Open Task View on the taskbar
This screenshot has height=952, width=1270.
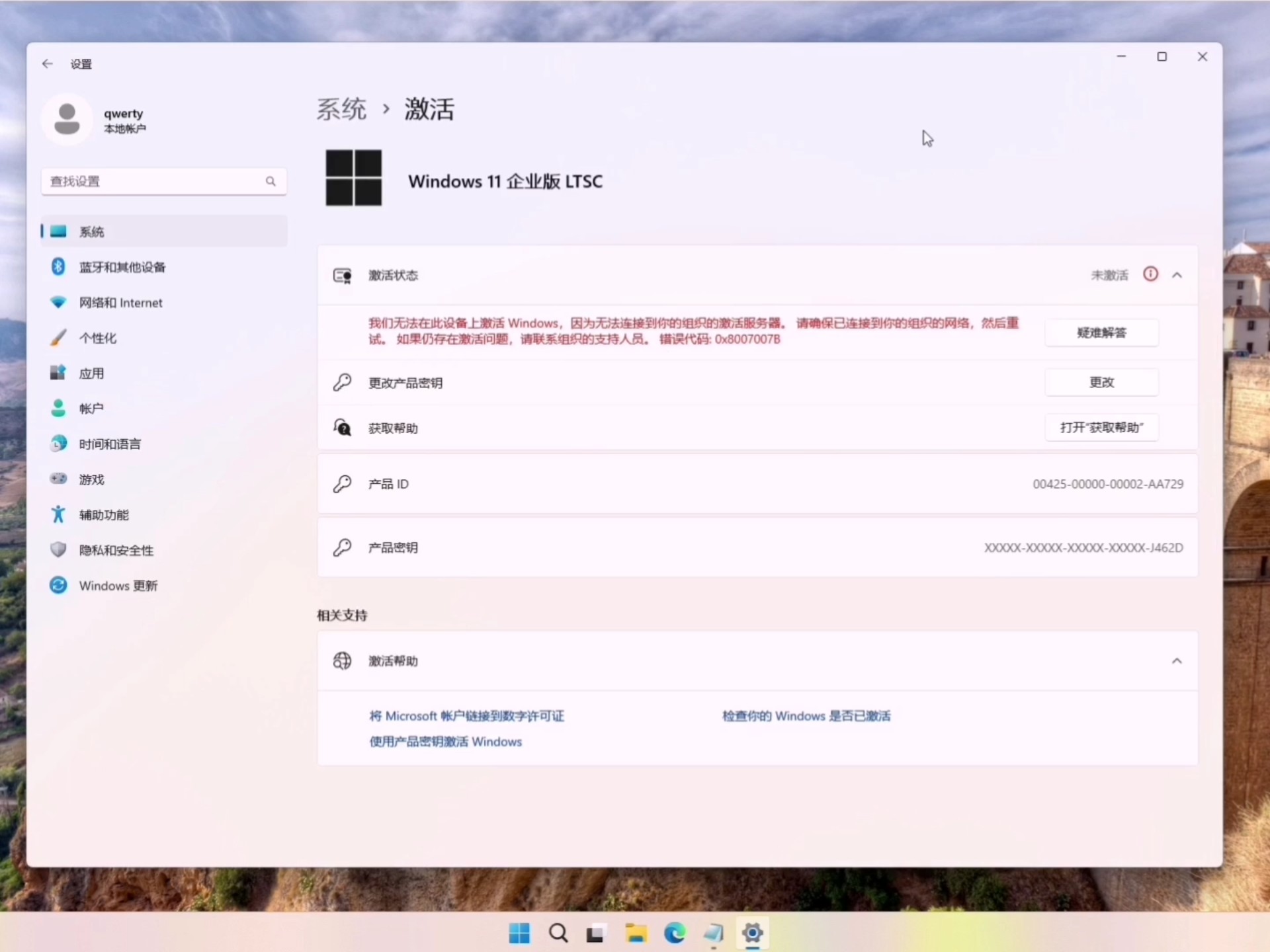pyautogui.click(x=596, y=933)
